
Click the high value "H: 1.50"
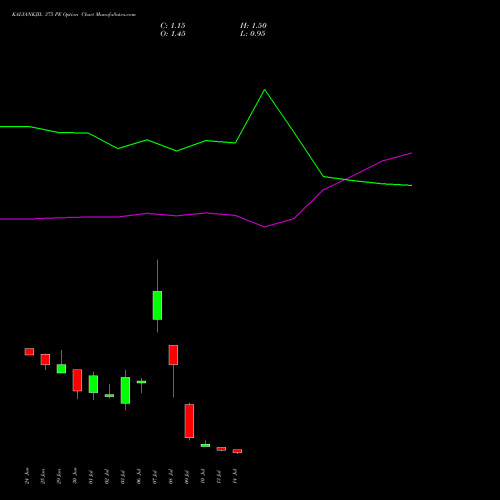253,26
